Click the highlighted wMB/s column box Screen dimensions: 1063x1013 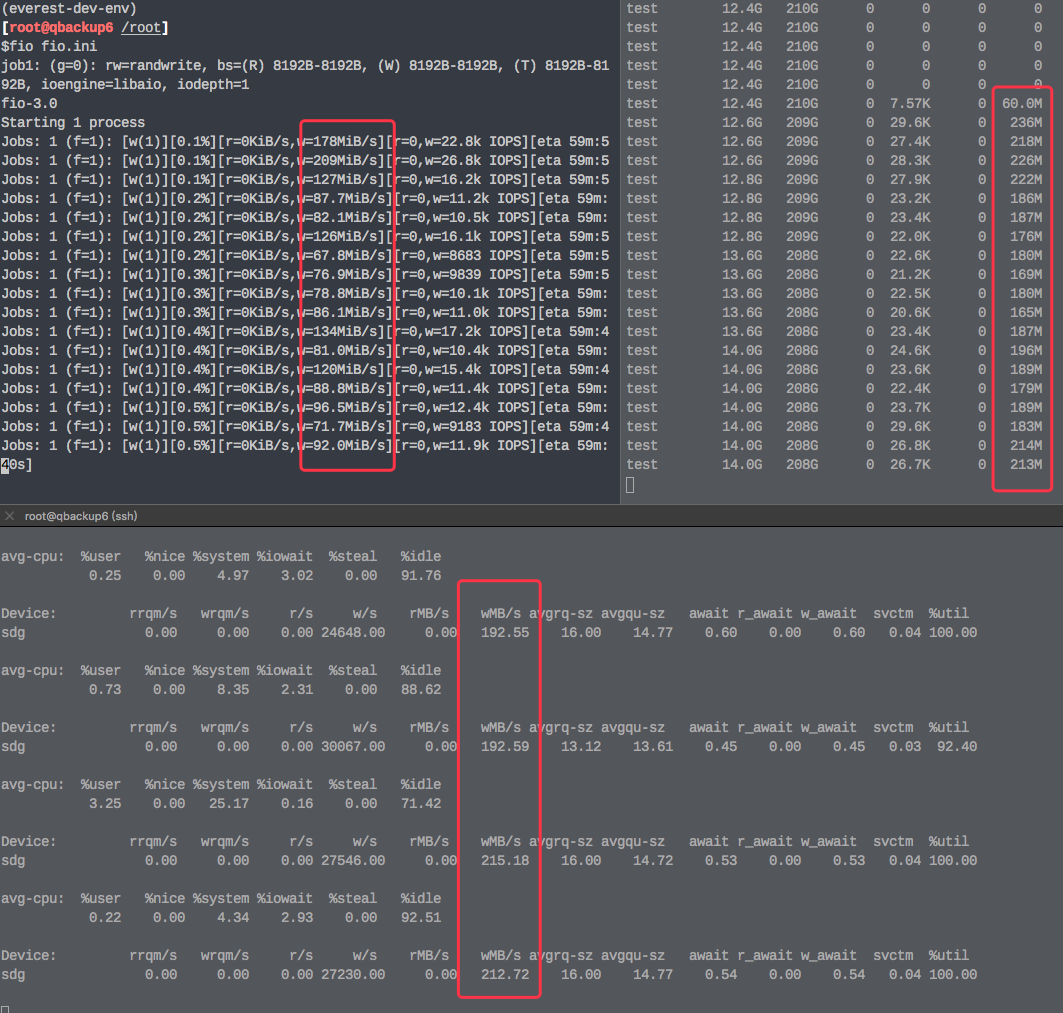coord(499,790)
